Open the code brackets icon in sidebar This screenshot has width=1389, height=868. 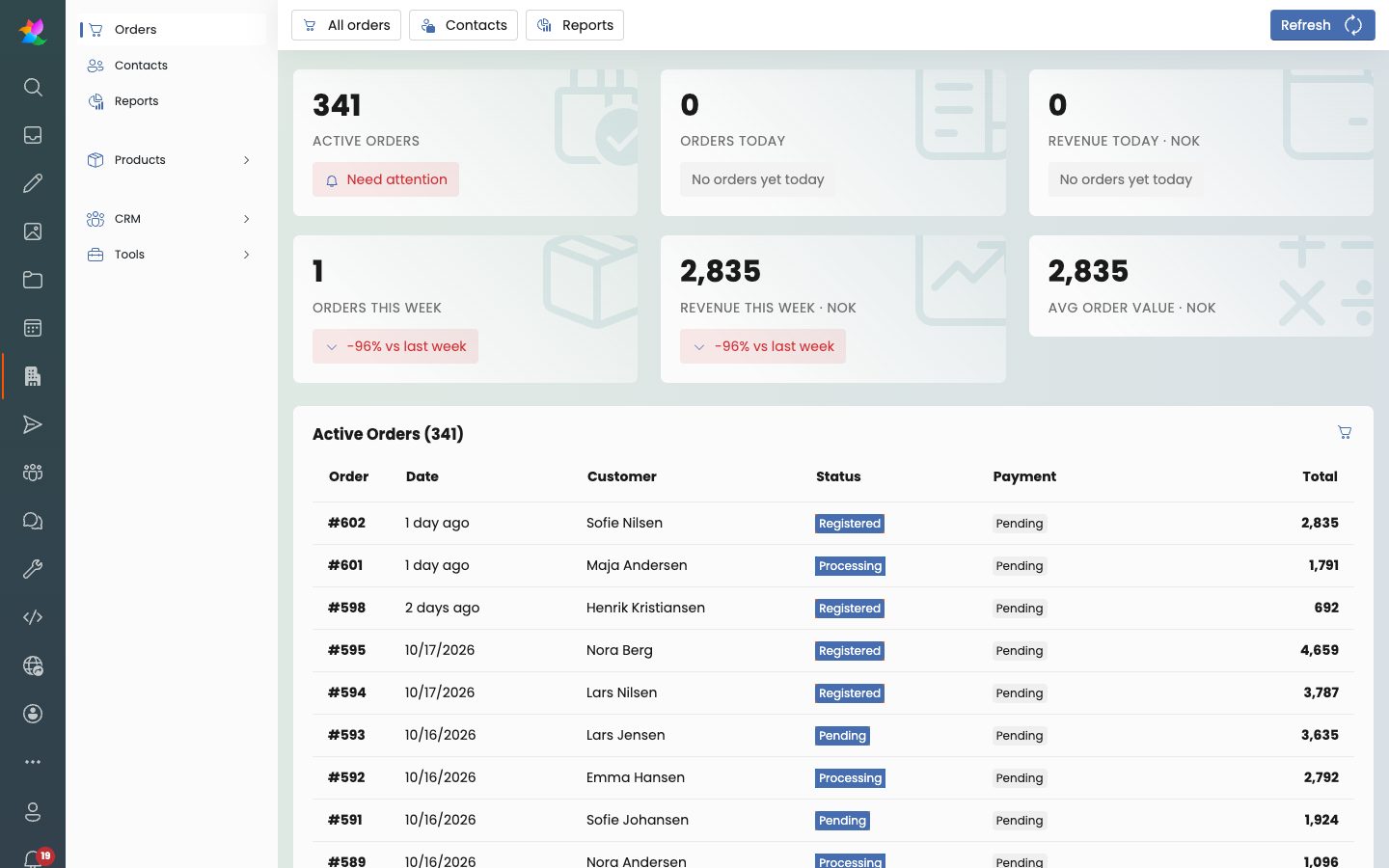tap(33, 617)
